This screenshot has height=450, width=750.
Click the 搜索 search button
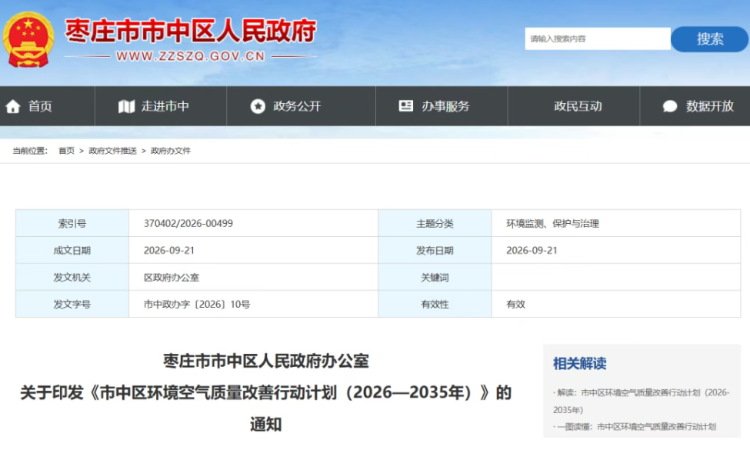[x=710, y=39]
